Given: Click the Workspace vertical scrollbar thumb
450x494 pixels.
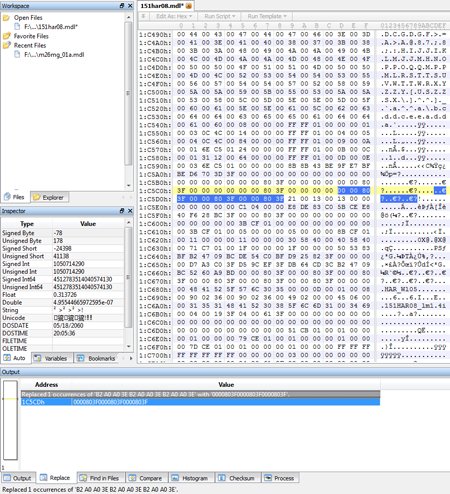Looking at the screenshot, I should pos(129,93).
